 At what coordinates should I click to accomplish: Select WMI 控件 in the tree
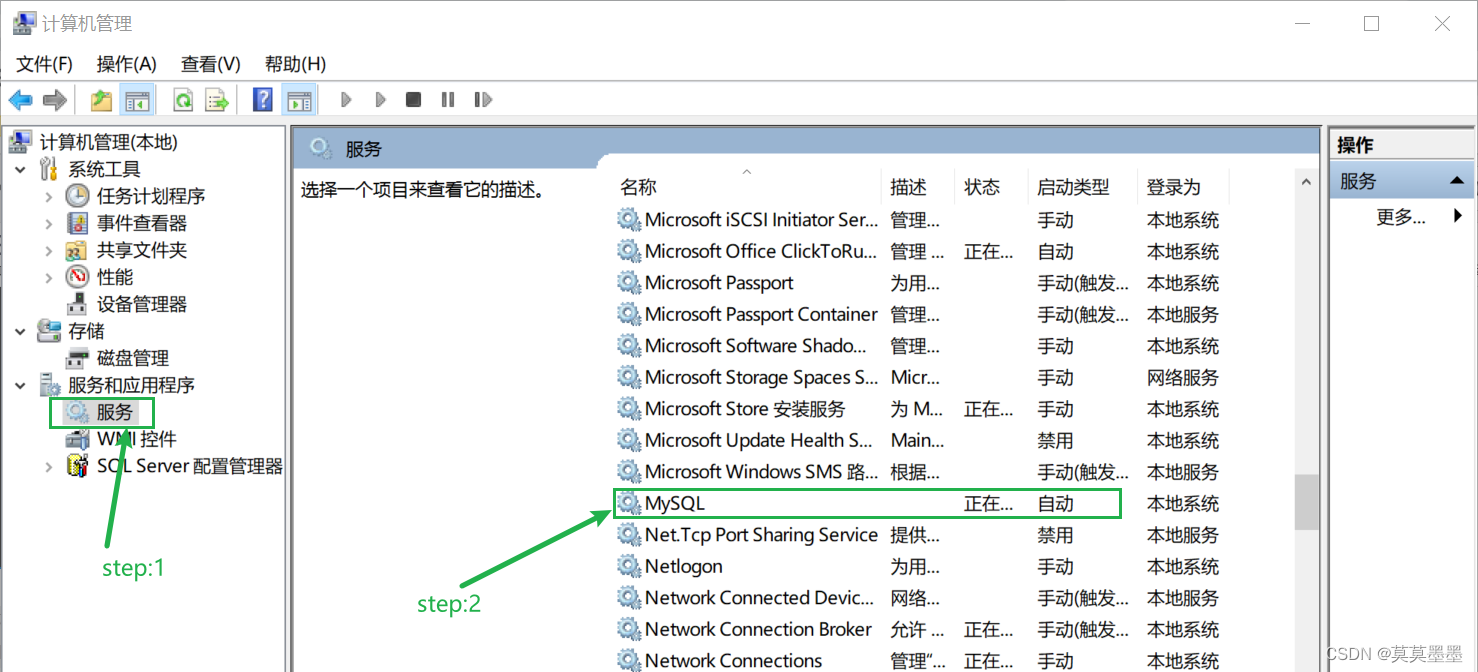click(136, 439)
